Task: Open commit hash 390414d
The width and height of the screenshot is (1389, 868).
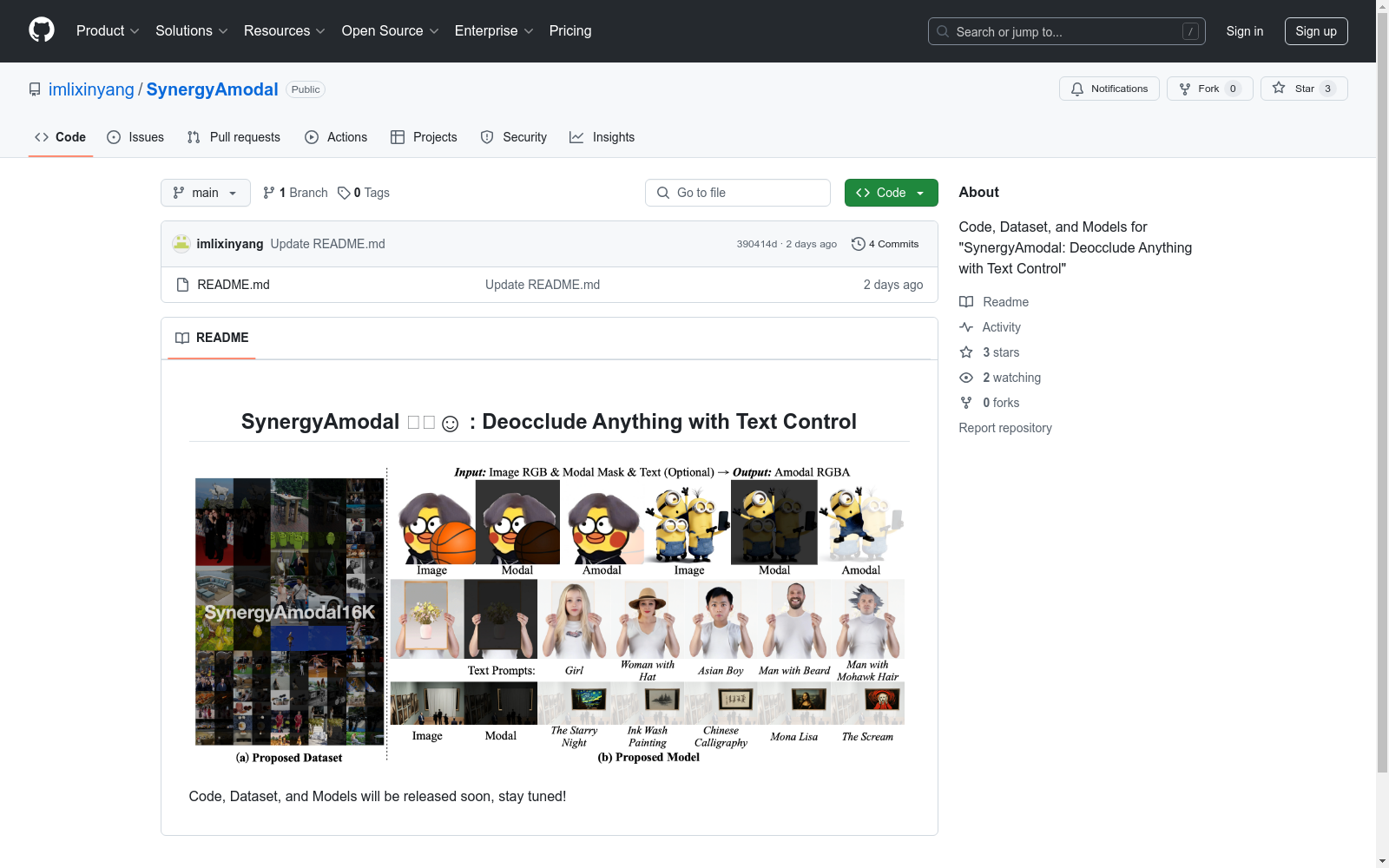Action: pos(757,244)
